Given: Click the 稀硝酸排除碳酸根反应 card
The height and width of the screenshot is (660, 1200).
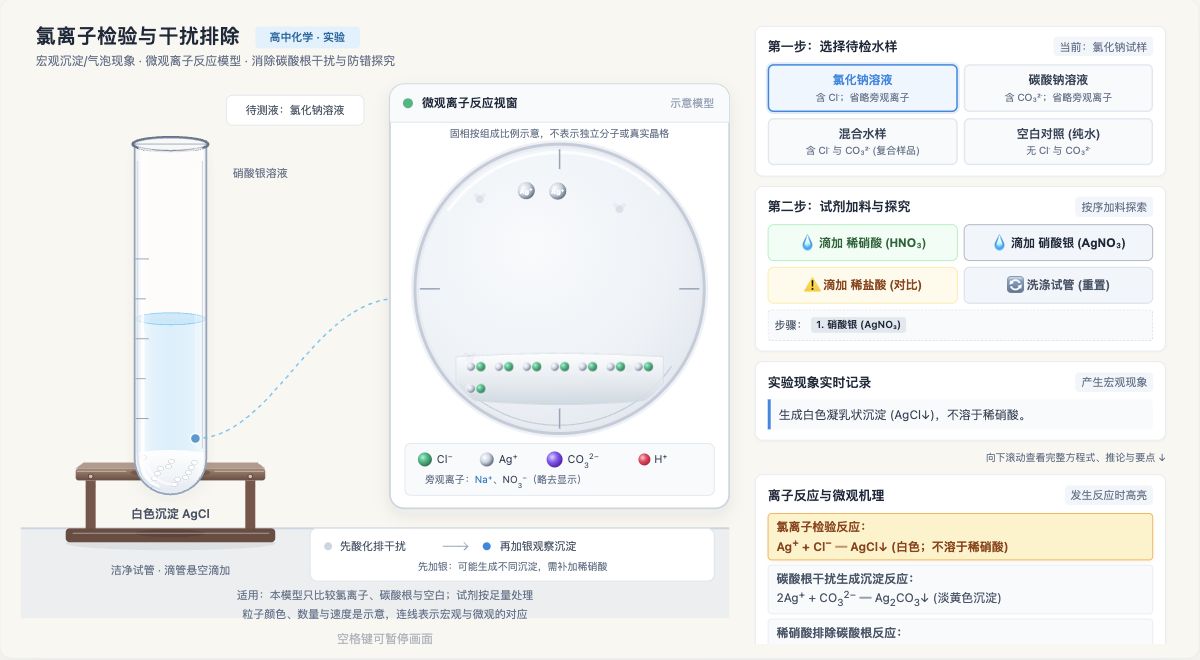Looking at the screenshot, I should click(x=960, y=632).
